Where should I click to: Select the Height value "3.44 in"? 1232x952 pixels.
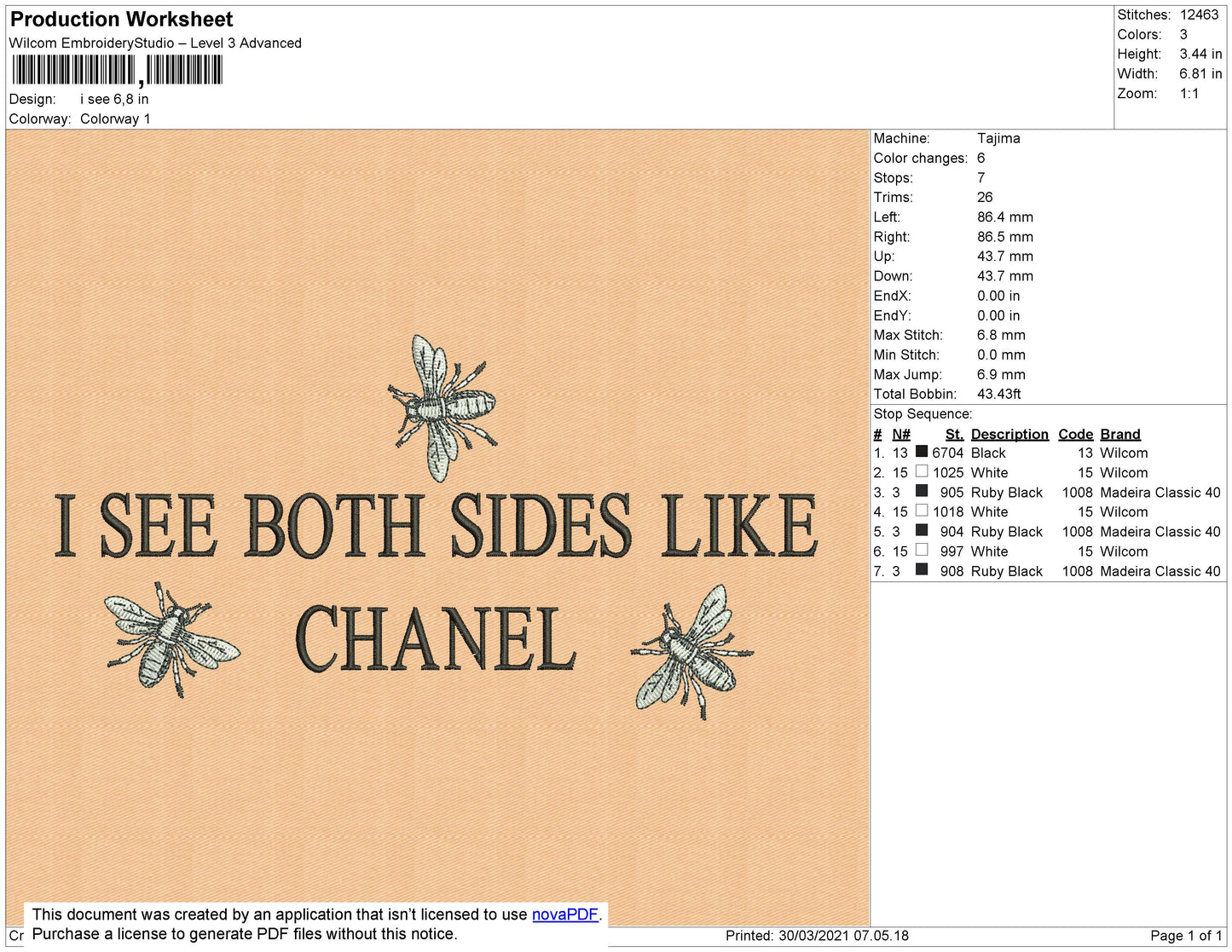pyautogui.click(x=1200, y=55)
